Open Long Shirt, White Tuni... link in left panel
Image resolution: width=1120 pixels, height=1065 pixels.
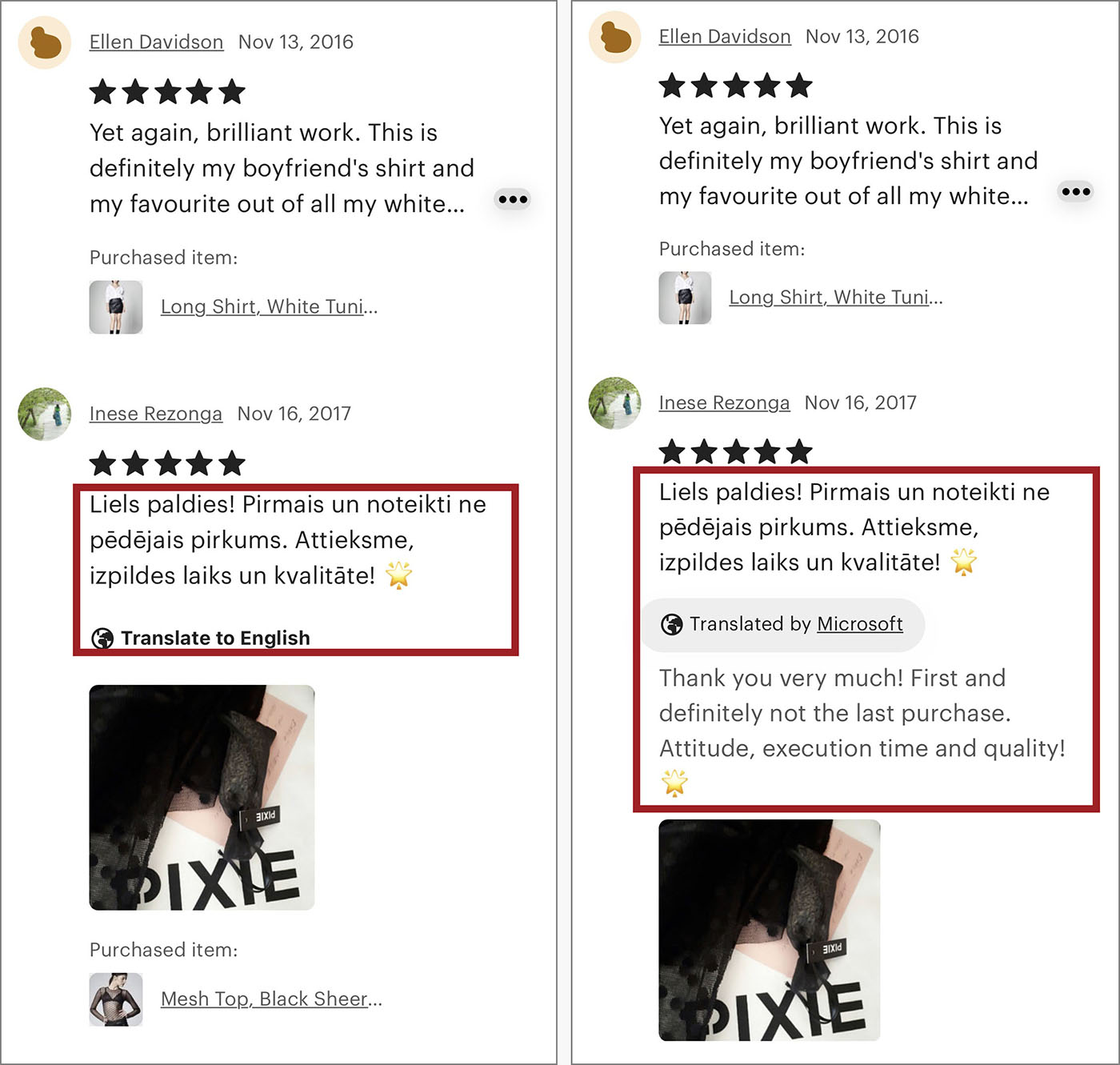[270, 306]
